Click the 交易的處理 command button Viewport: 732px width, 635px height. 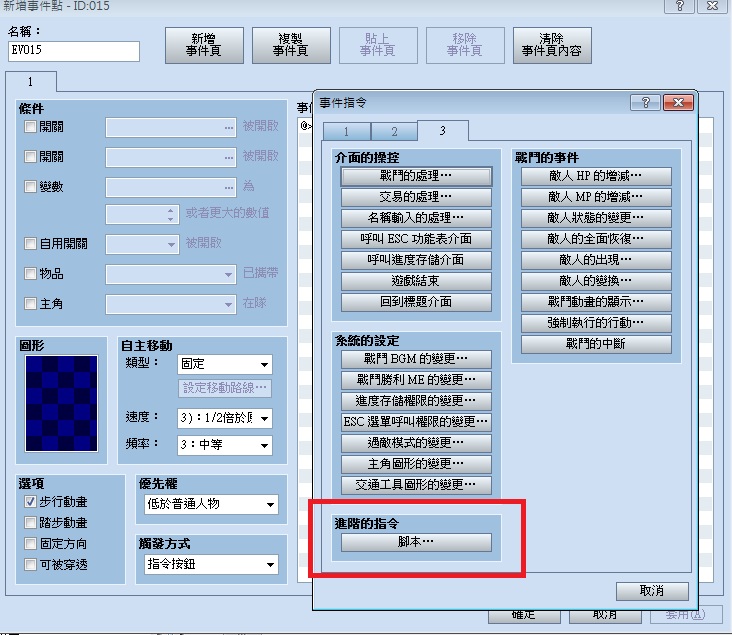pyautogui.click(x=416, y=197)
